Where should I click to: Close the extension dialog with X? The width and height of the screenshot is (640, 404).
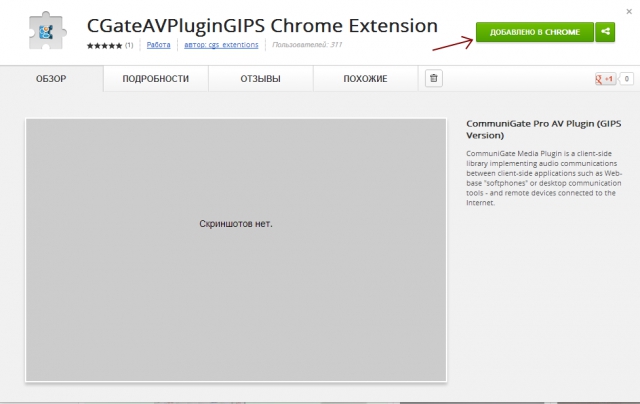coord(629,11)
